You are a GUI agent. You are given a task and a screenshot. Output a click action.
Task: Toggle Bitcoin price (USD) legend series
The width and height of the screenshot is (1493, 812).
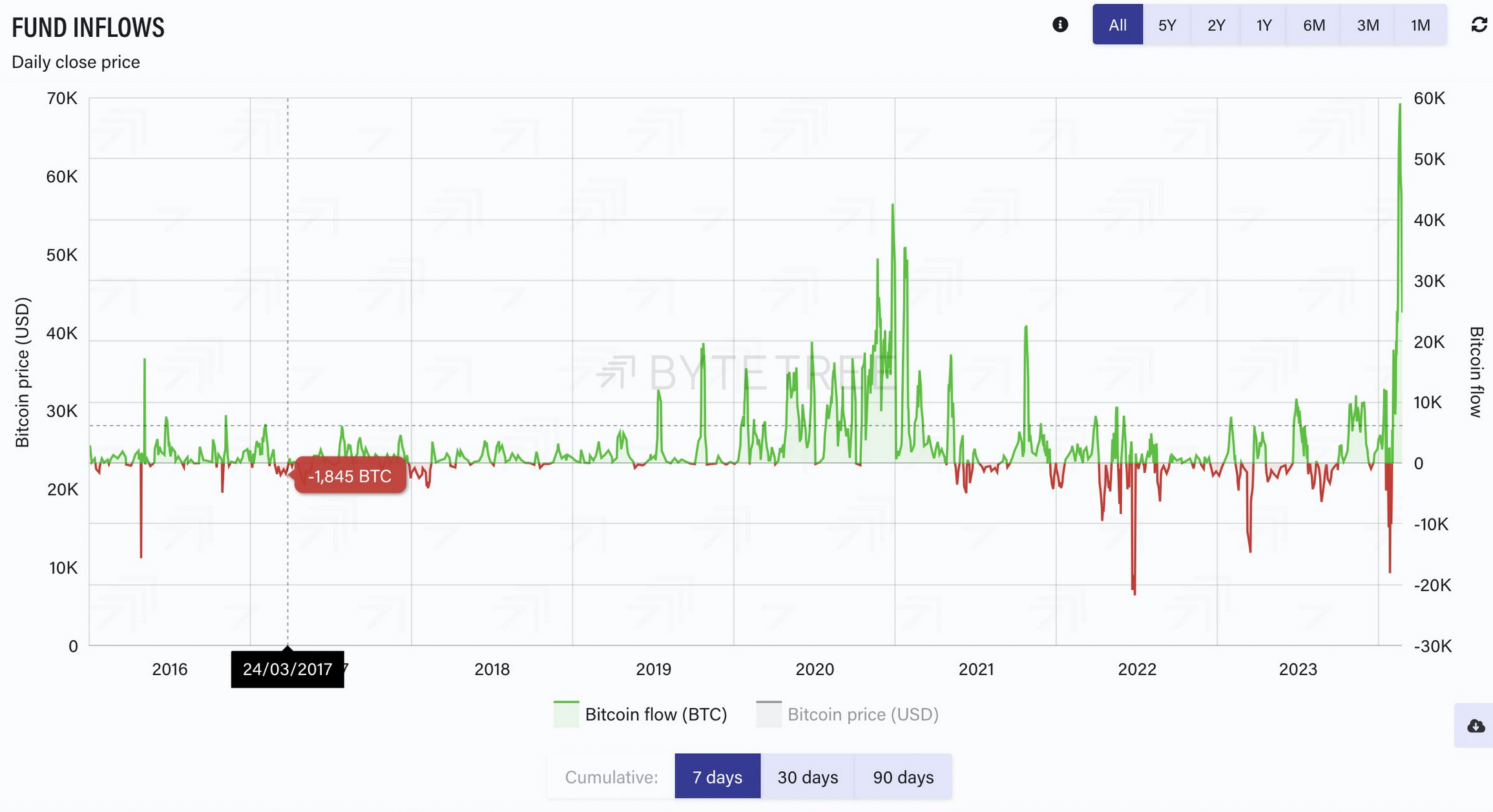point(862,714)
